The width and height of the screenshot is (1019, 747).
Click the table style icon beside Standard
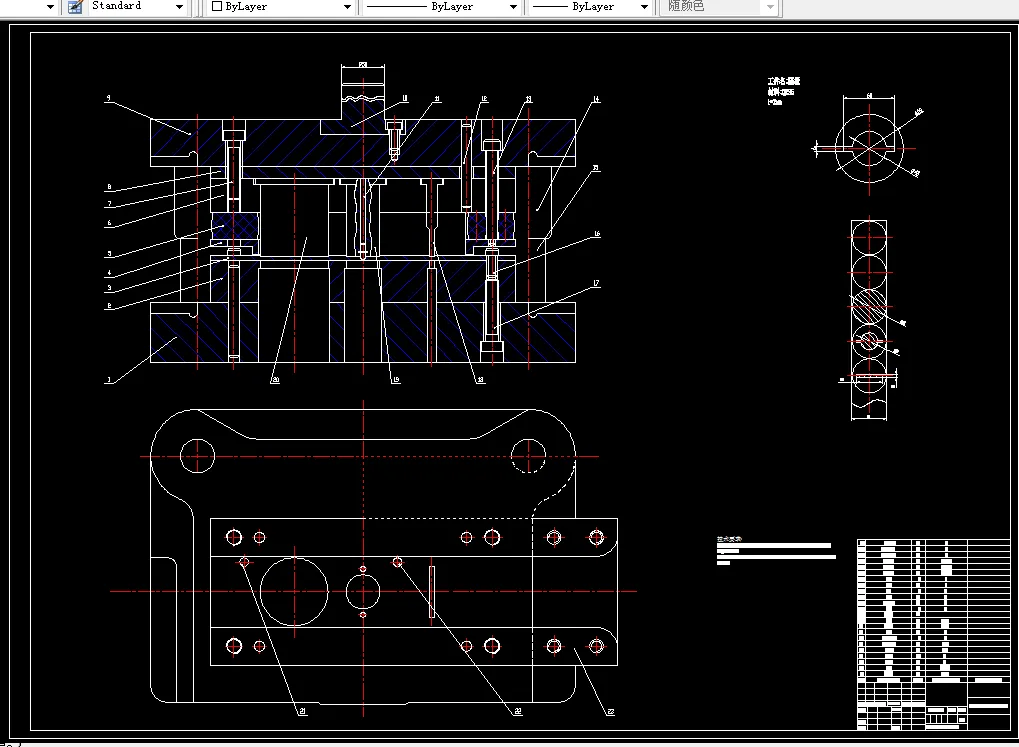[x=75, y=7]
